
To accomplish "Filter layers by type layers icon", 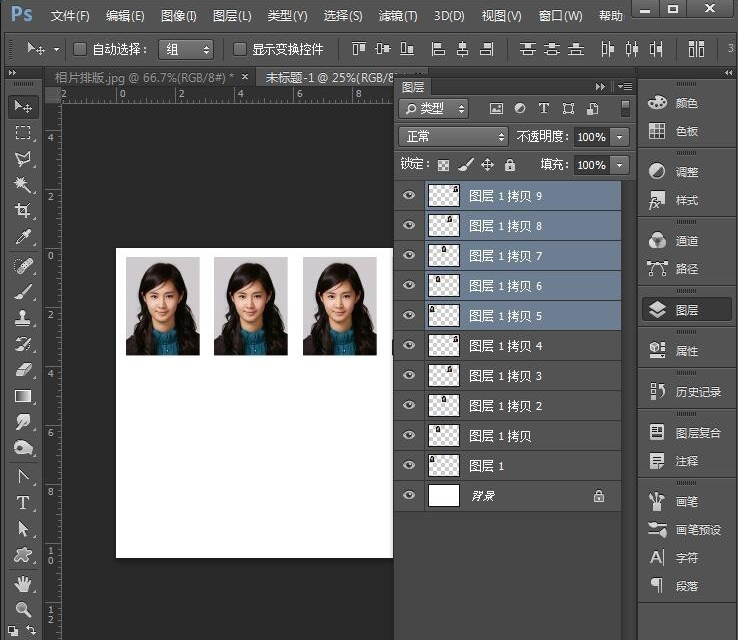I will click(544, 108).
